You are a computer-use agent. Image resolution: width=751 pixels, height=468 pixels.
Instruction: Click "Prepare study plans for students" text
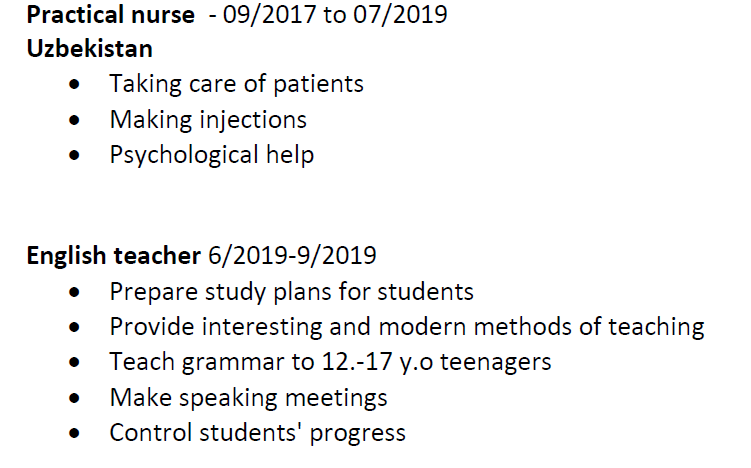tap(291, 292)
